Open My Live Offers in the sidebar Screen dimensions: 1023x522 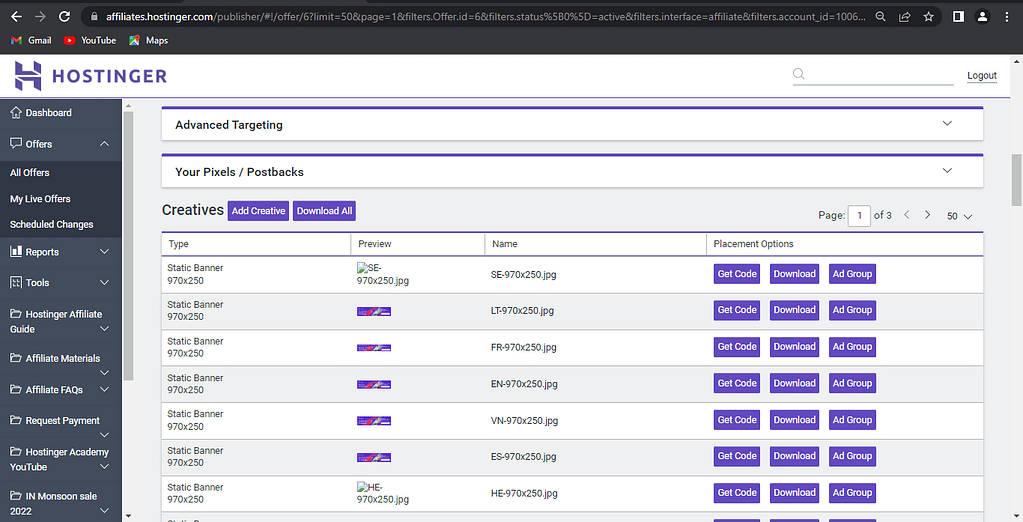[x=40, y=198]
